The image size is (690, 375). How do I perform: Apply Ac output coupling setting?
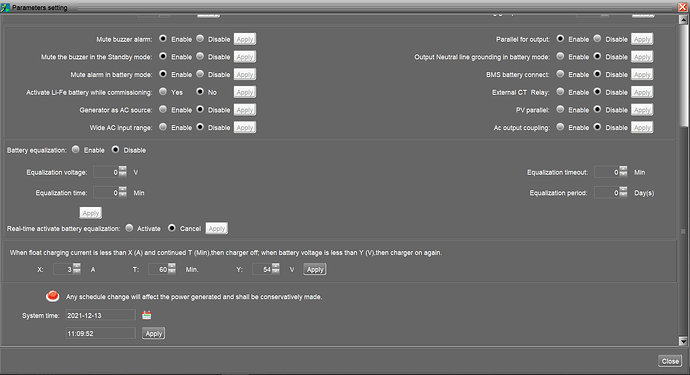pos(642,127)
